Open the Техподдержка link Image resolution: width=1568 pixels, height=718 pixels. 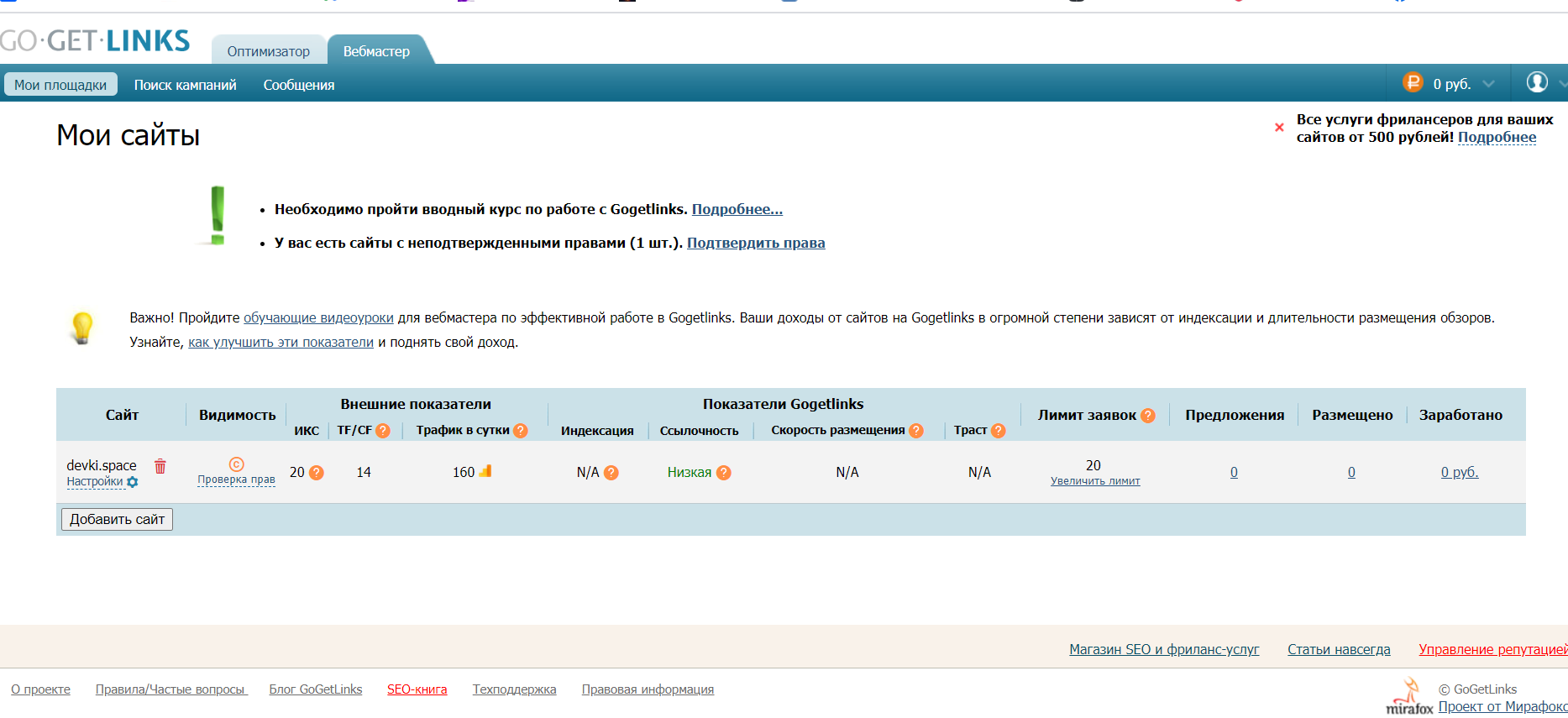pos(514,689)
